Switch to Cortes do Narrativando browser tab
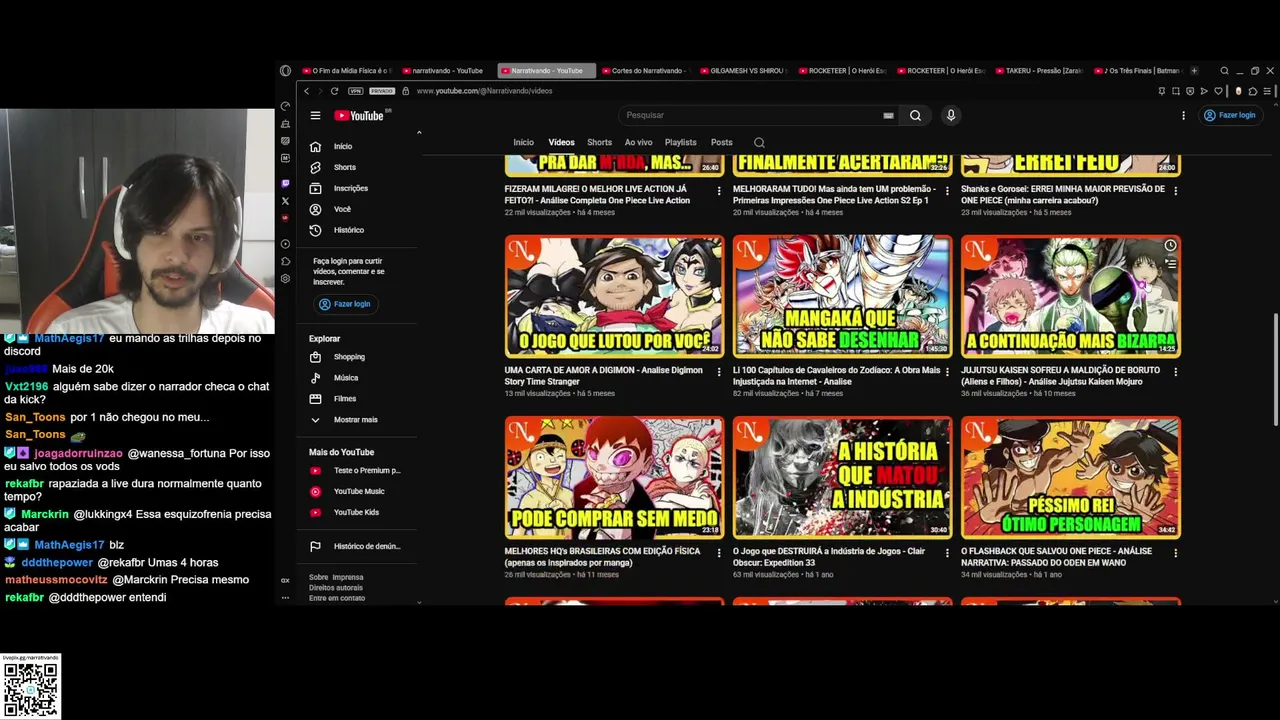The height and width of the screenshot is (720, 1280). tap(646, 71)
